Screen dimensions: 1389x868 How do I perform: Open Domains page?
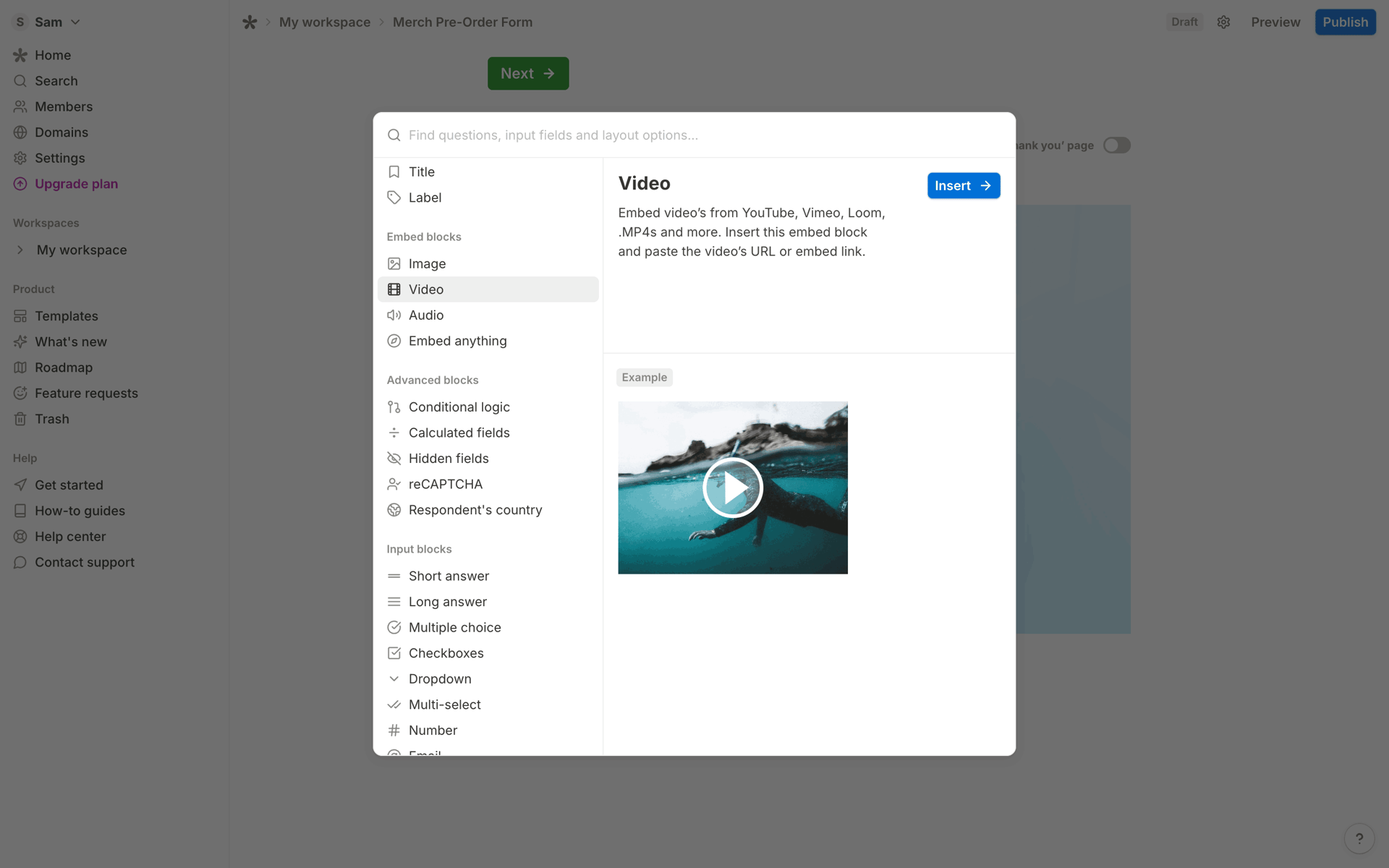click(x=61, y=132)
